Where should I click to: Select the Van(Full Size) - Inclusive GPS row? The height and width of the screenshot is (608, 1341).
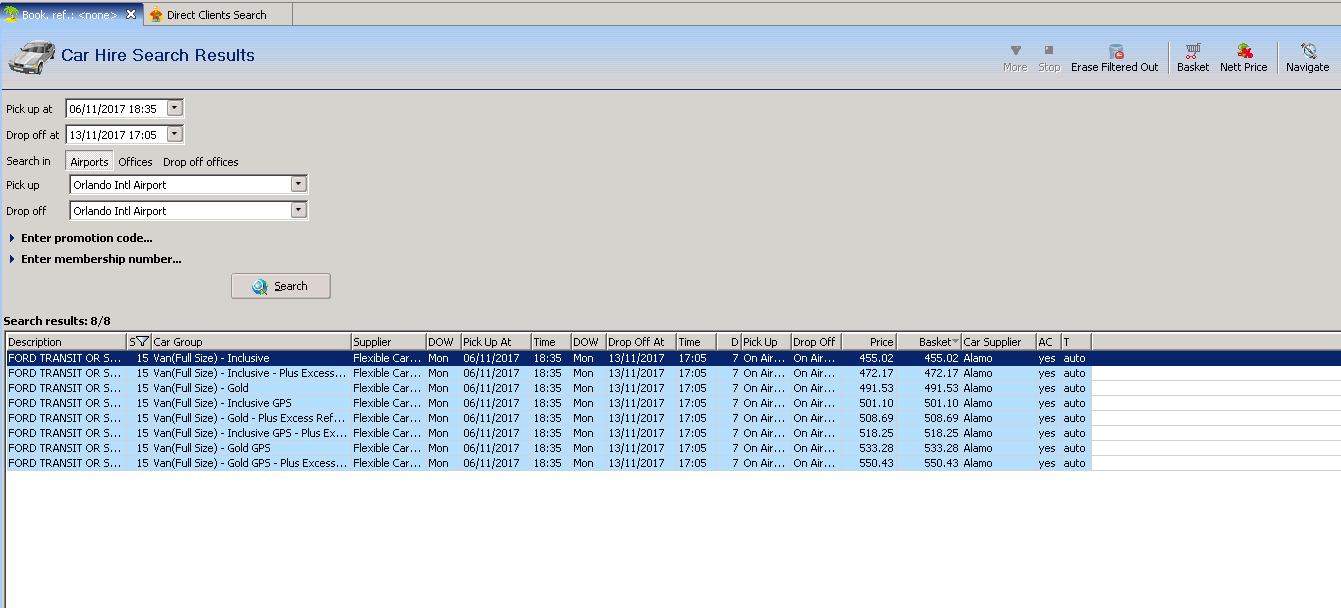point(548,403)
